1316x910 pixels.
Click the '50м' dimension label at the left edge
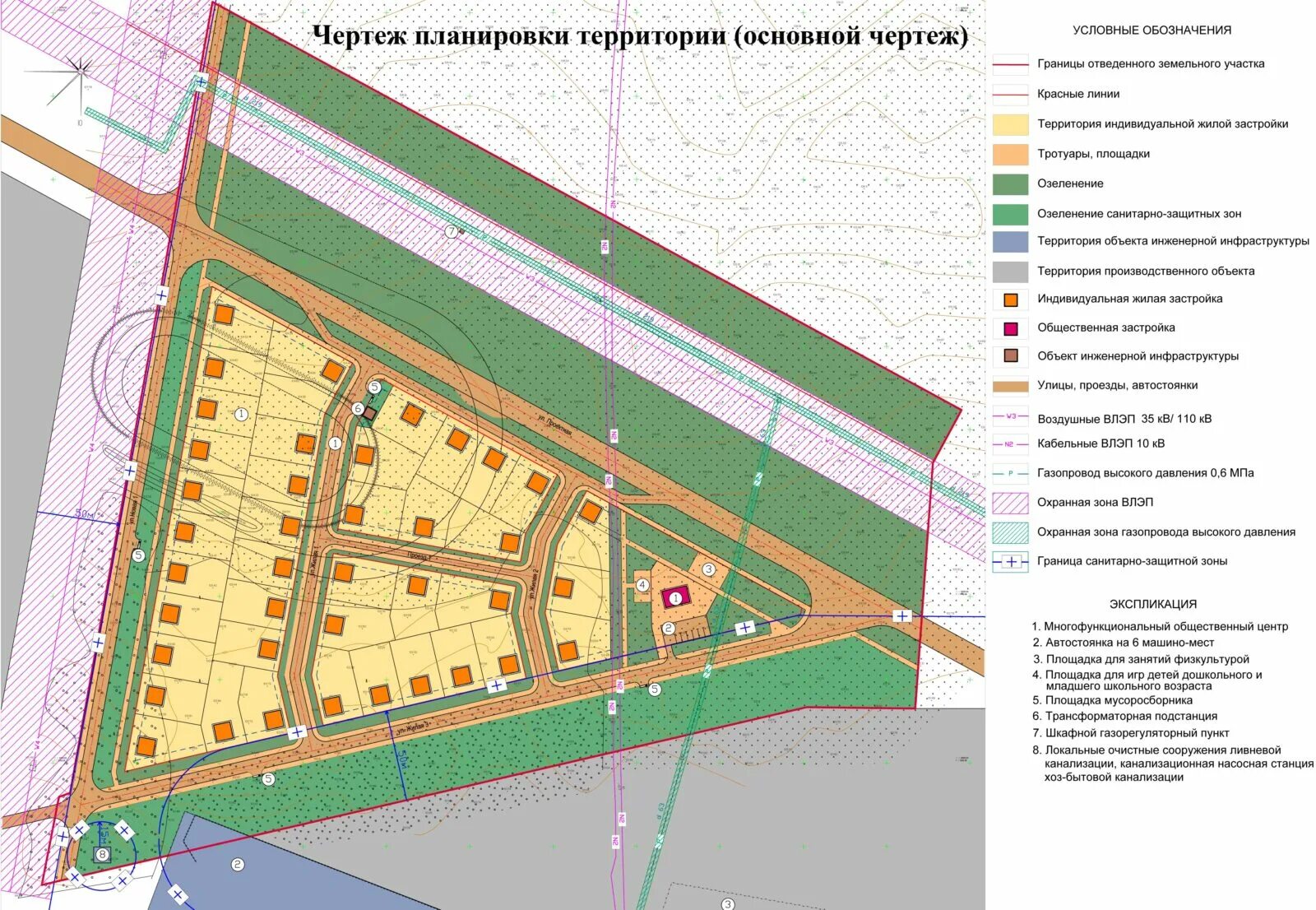85,514
